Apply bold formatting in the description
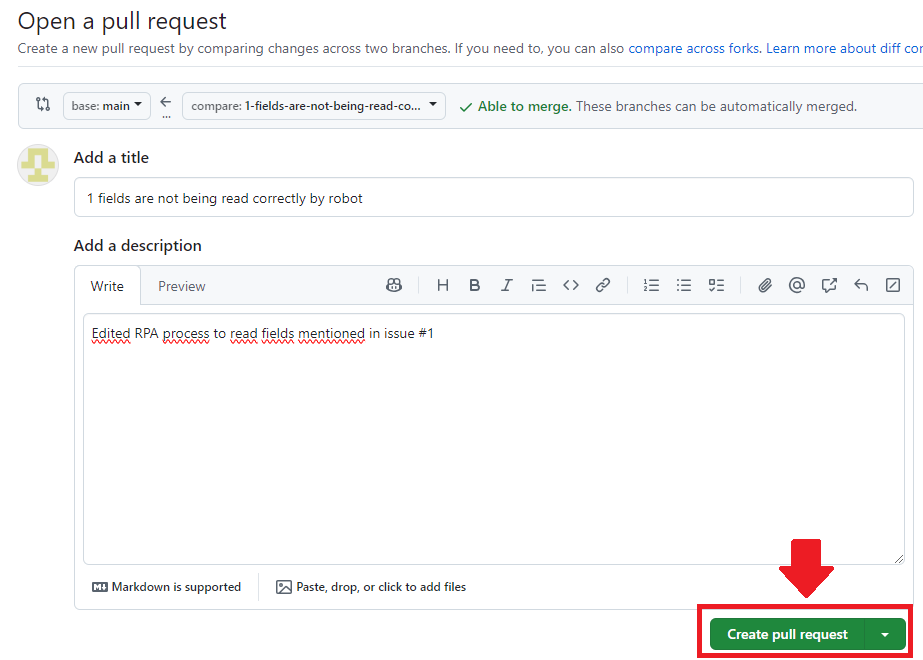 coord(475,285)
